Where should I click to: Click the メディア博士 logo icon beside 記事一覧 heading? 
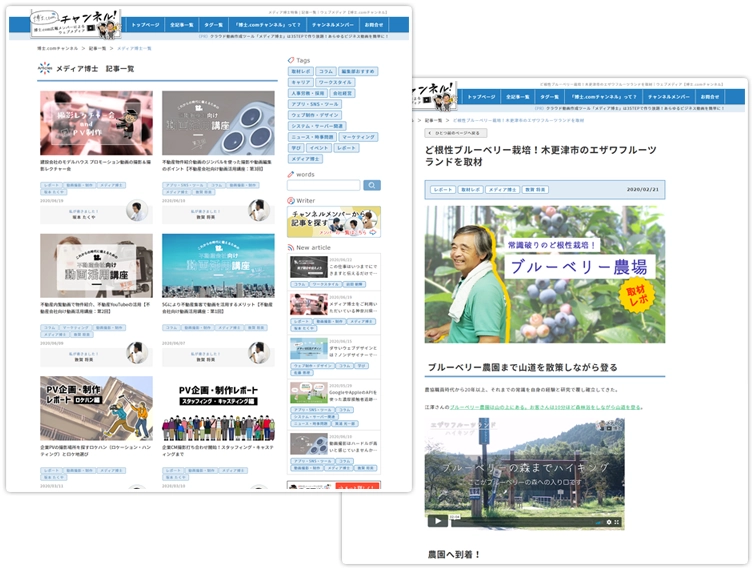(x=45, y=68)
